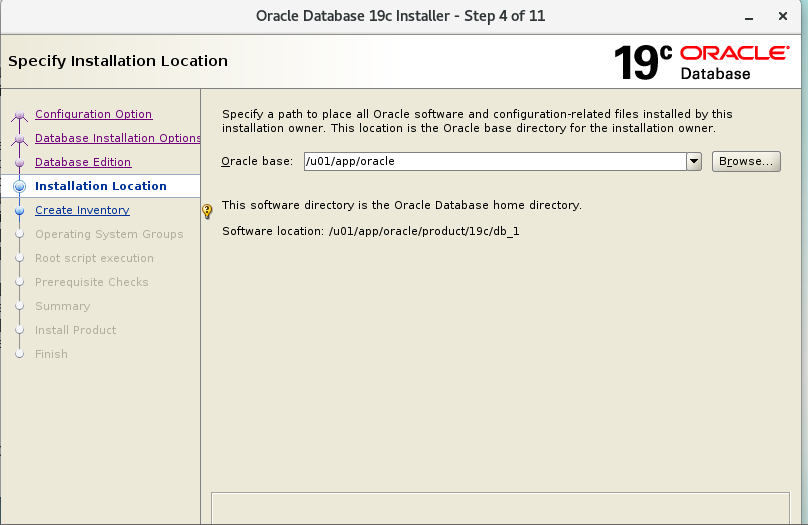Image resolution: width=808 pixels, height=525 pixels.
Task: Click the message pane at the bottom
Action: tap(500, 509)
